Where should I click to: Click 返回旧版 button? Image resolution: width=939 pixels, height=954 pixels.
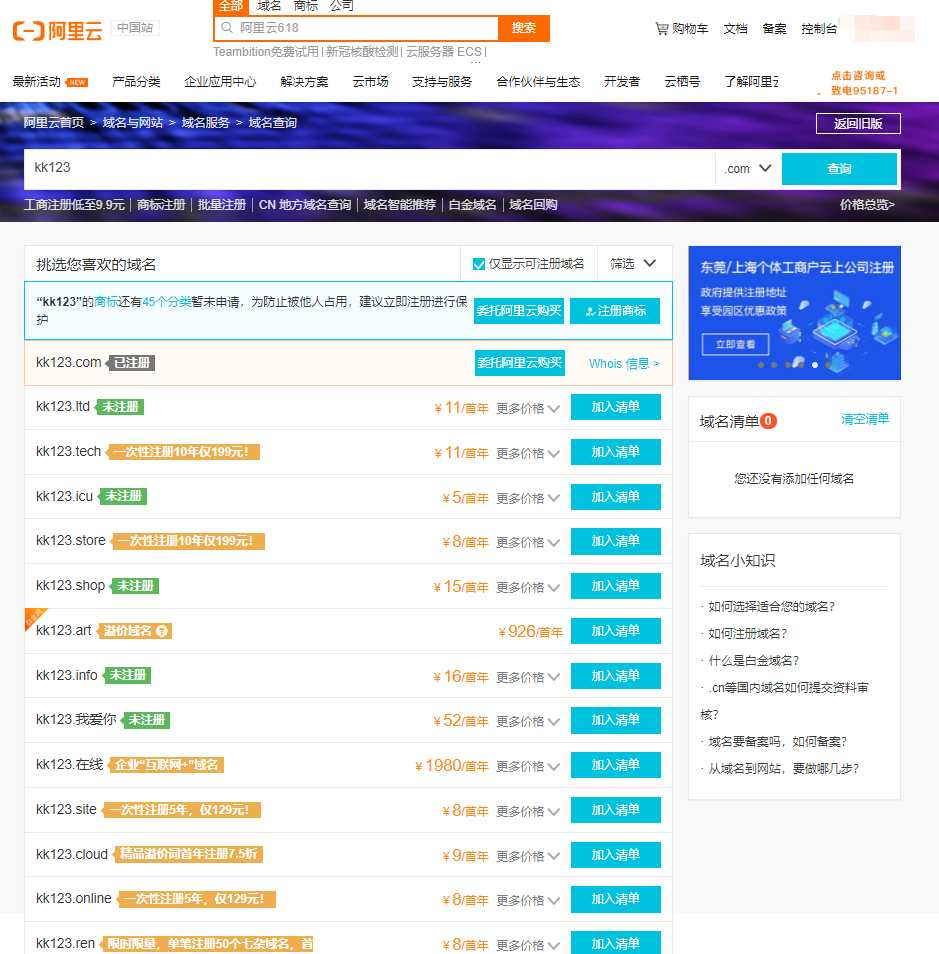coord(858,124)
